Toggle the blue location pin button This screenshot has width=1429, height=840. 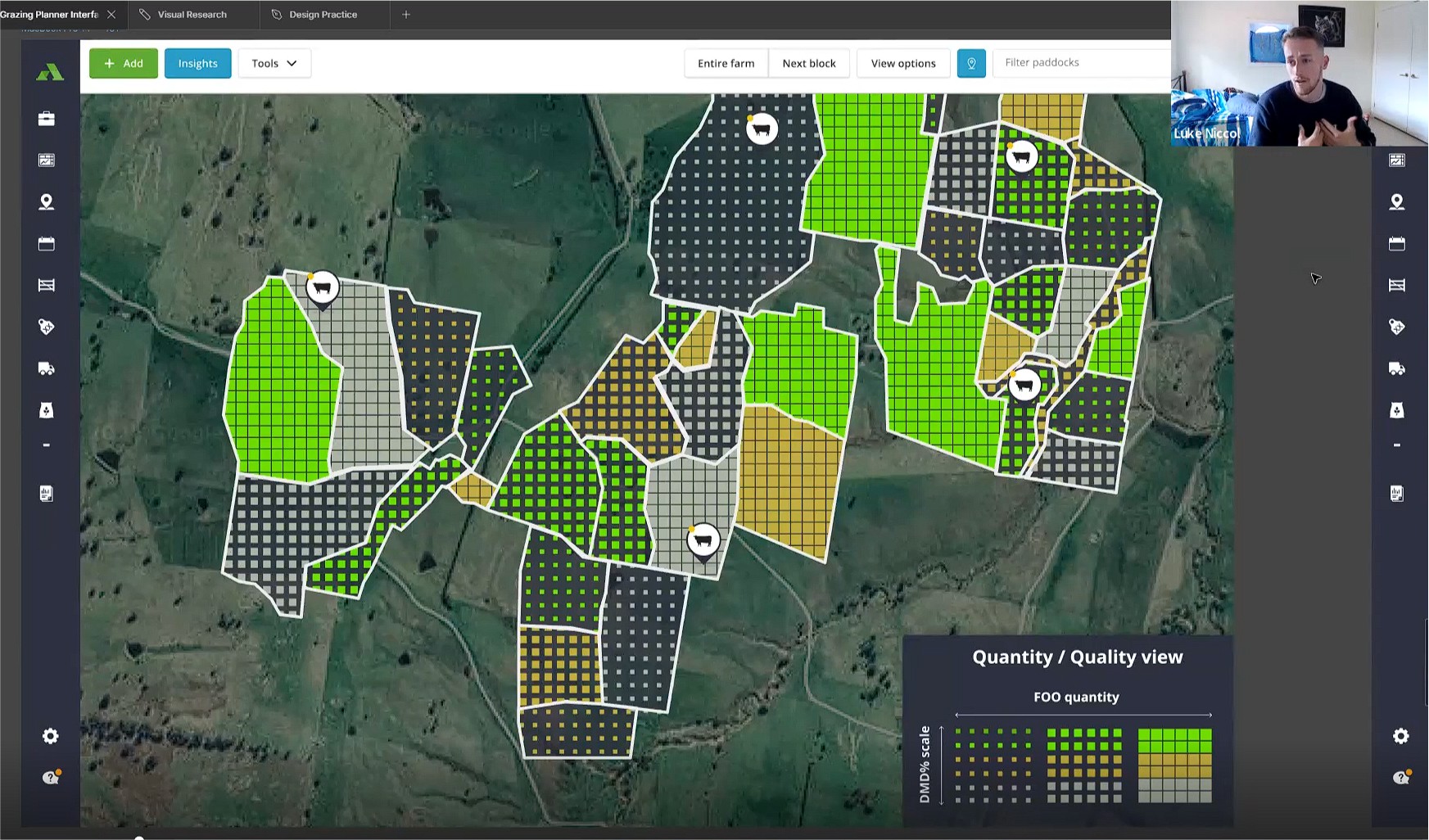pyautogui.click(x=971, y=63)
